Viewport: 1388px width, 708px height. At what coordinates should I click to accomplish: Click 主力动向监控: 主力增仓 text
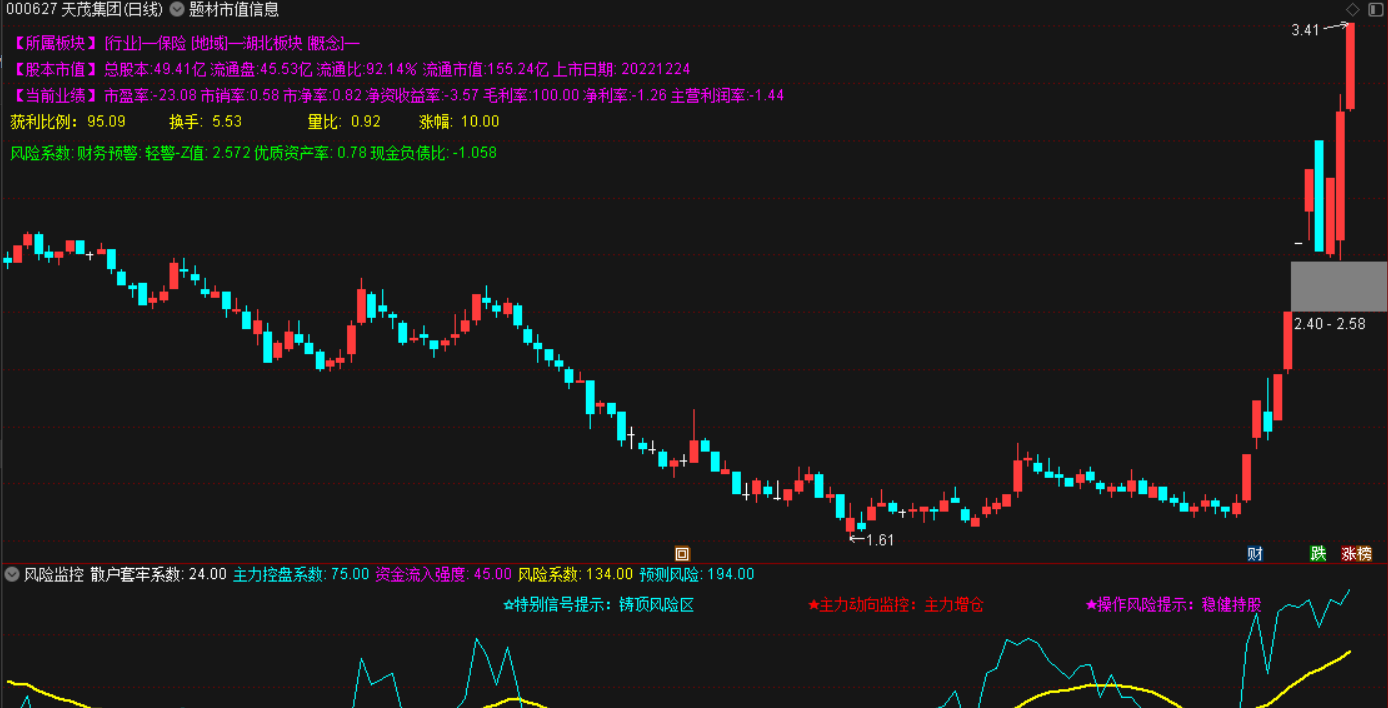896,604
